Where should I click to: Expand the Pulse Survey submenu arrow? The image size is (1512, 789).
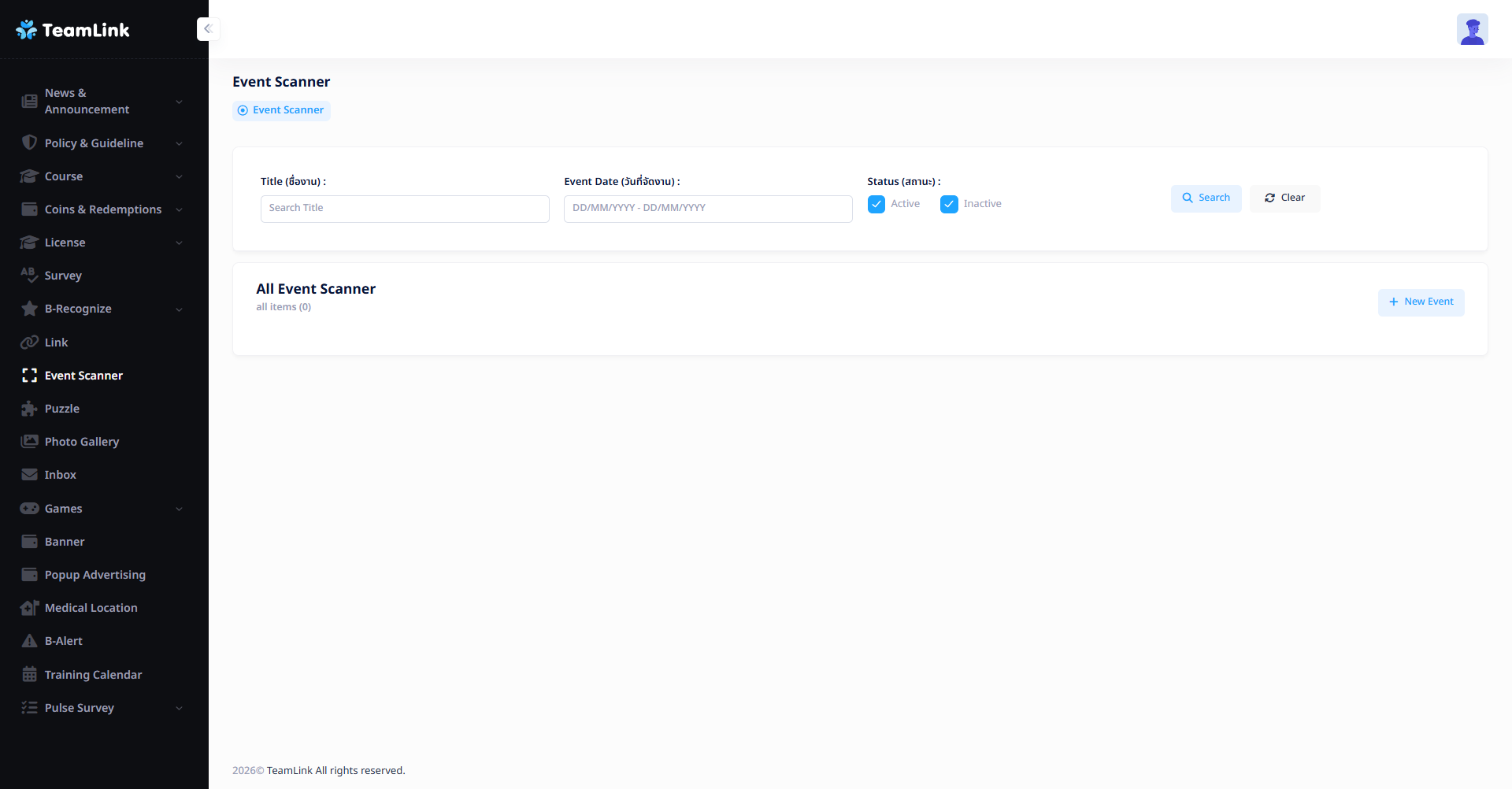(x=179, y=708)
